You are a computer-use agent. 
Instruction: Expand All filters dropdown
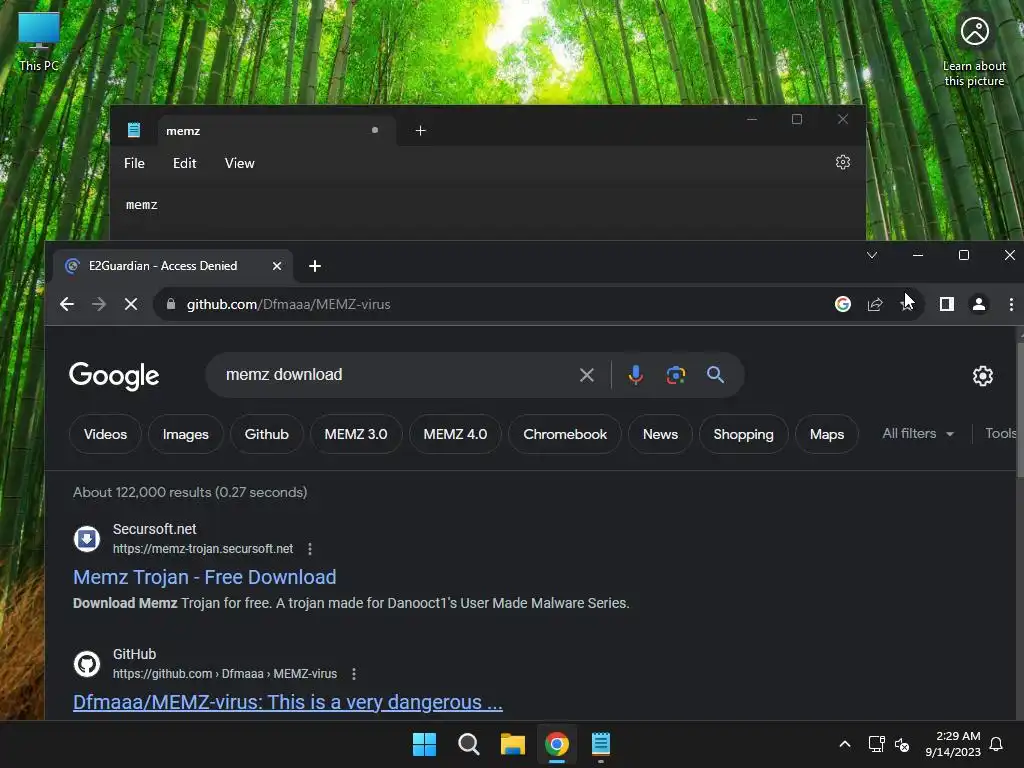coord(918,434)
